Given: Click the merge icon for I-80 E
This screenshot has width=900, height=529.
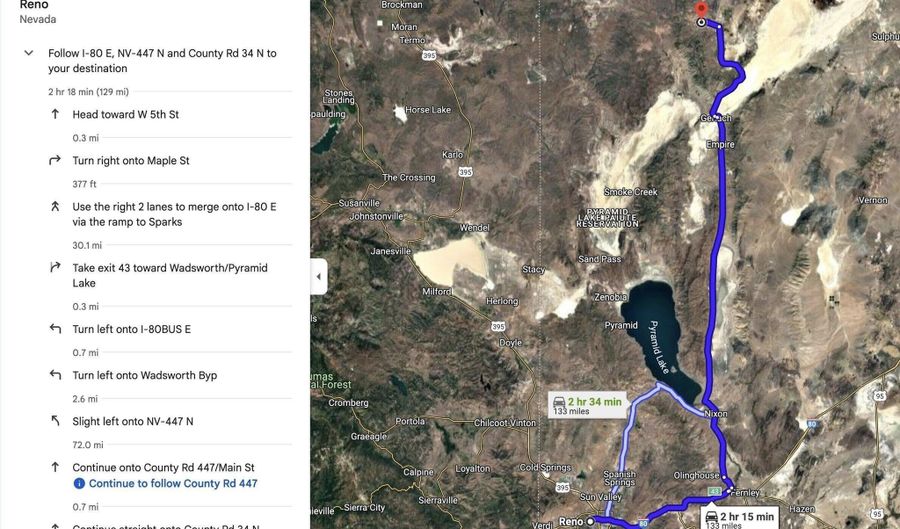Looking at the screenshot, I should (x=55, y=207).
